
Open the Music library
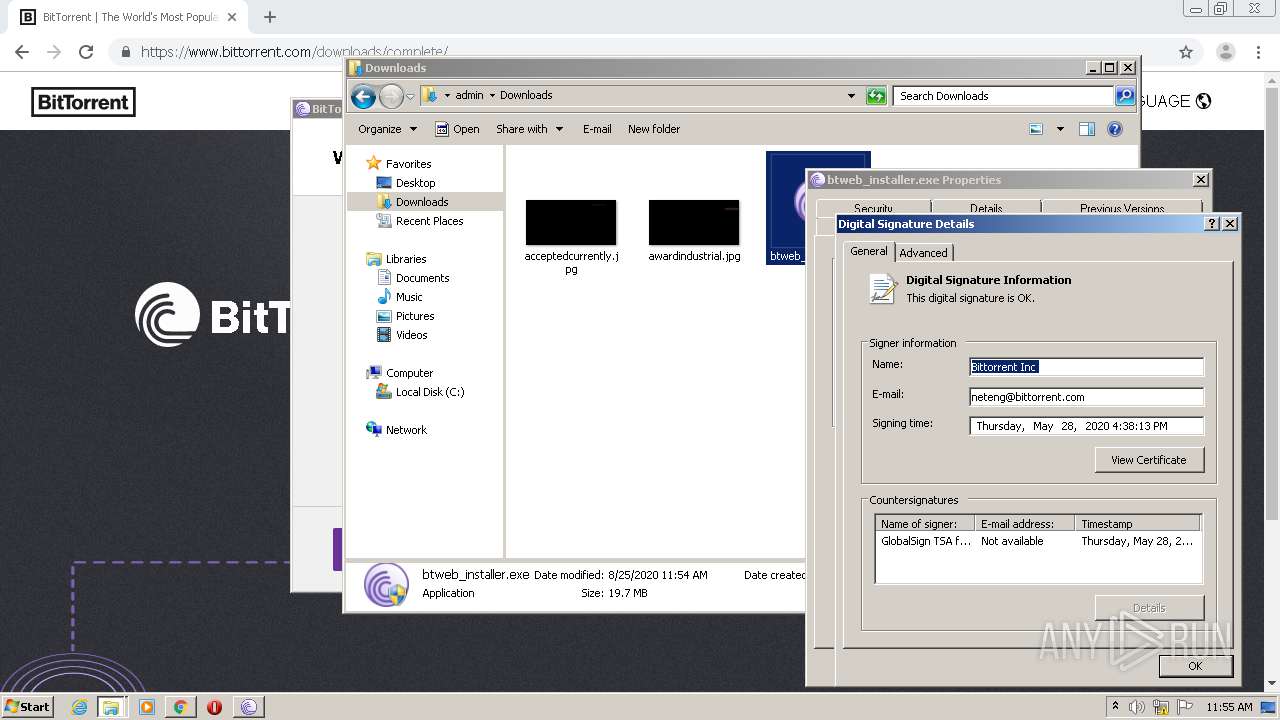coord(409,297)
